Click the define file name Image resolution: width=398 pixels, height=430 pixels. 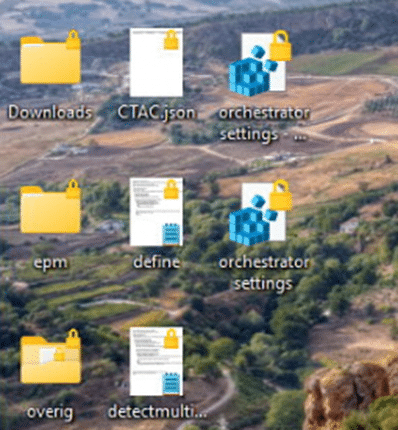156,262
